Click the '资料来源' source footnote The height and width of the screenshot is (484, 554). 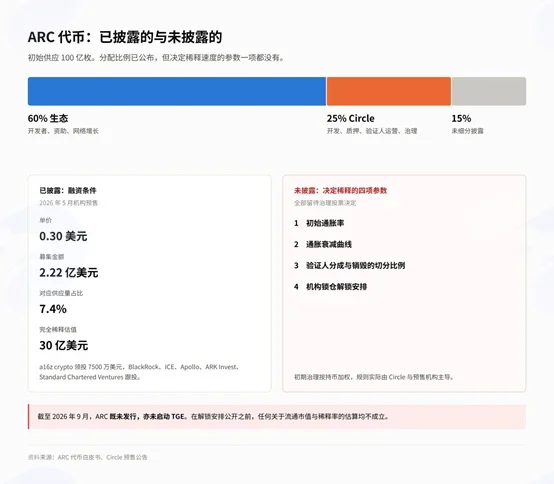click(88, 457)
